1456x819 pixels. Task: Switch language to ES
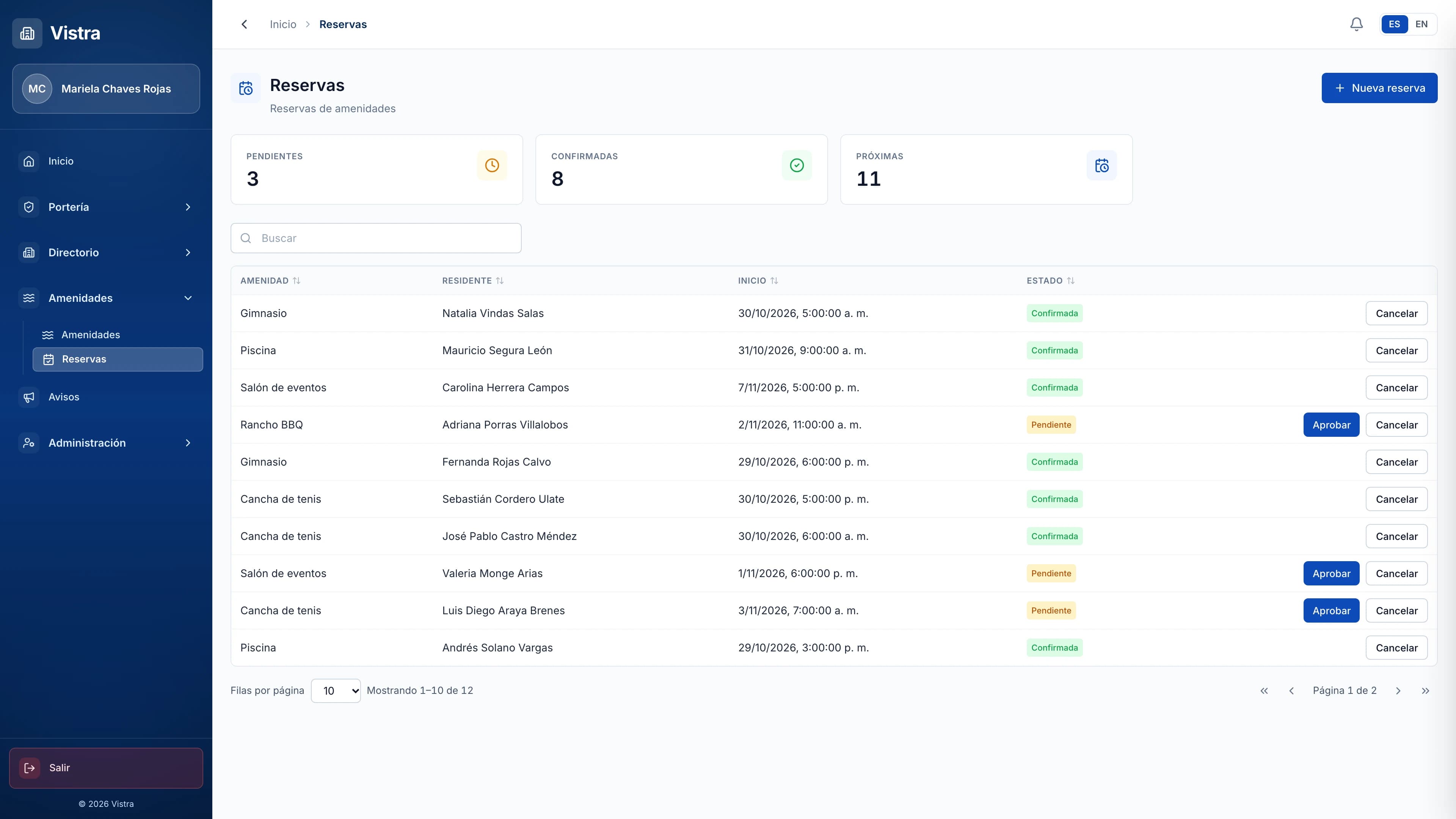point(1395,24)
